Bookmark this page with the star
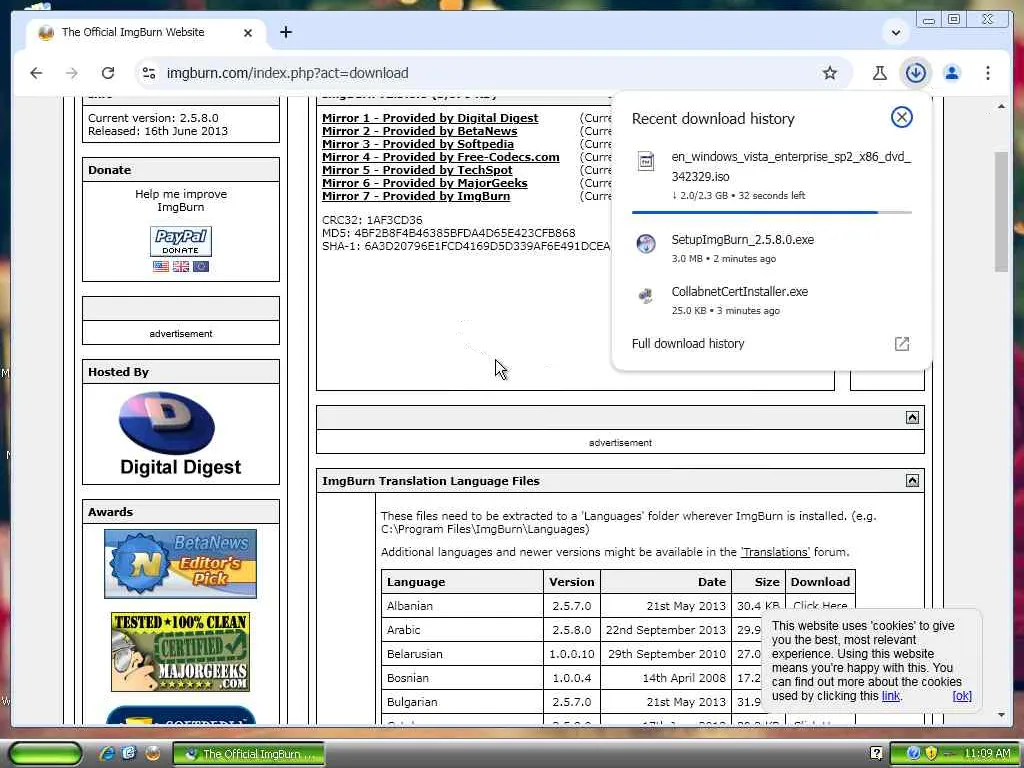 click(x=829, y=73)
